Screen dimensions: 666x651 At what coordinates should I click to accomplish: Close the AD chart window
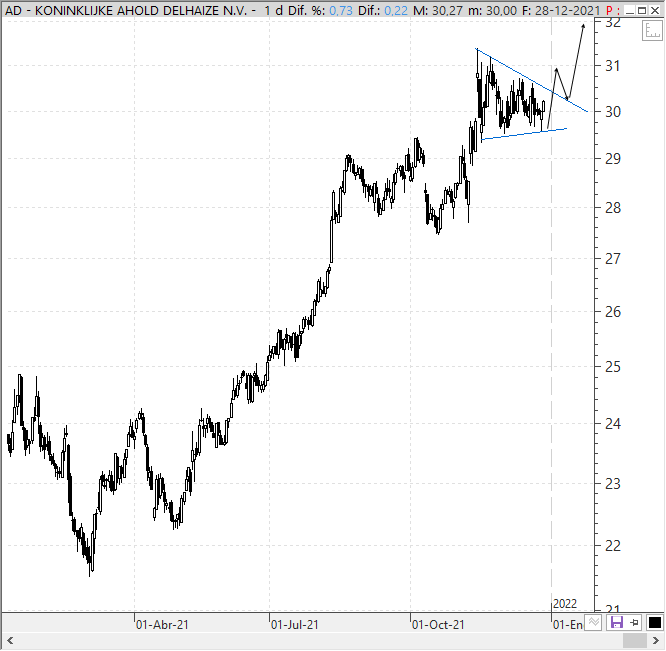coord(655,11)
